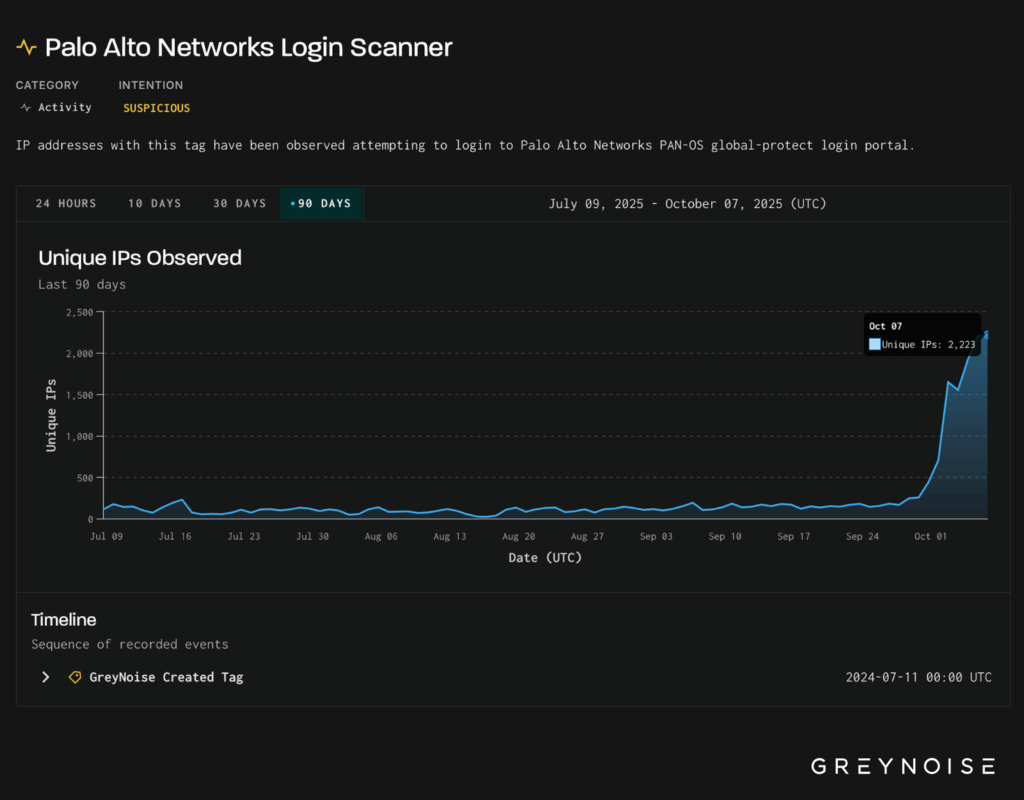Click the Unique IPs Observed heading
This screenshot has height=800, width=1024.
140,258
